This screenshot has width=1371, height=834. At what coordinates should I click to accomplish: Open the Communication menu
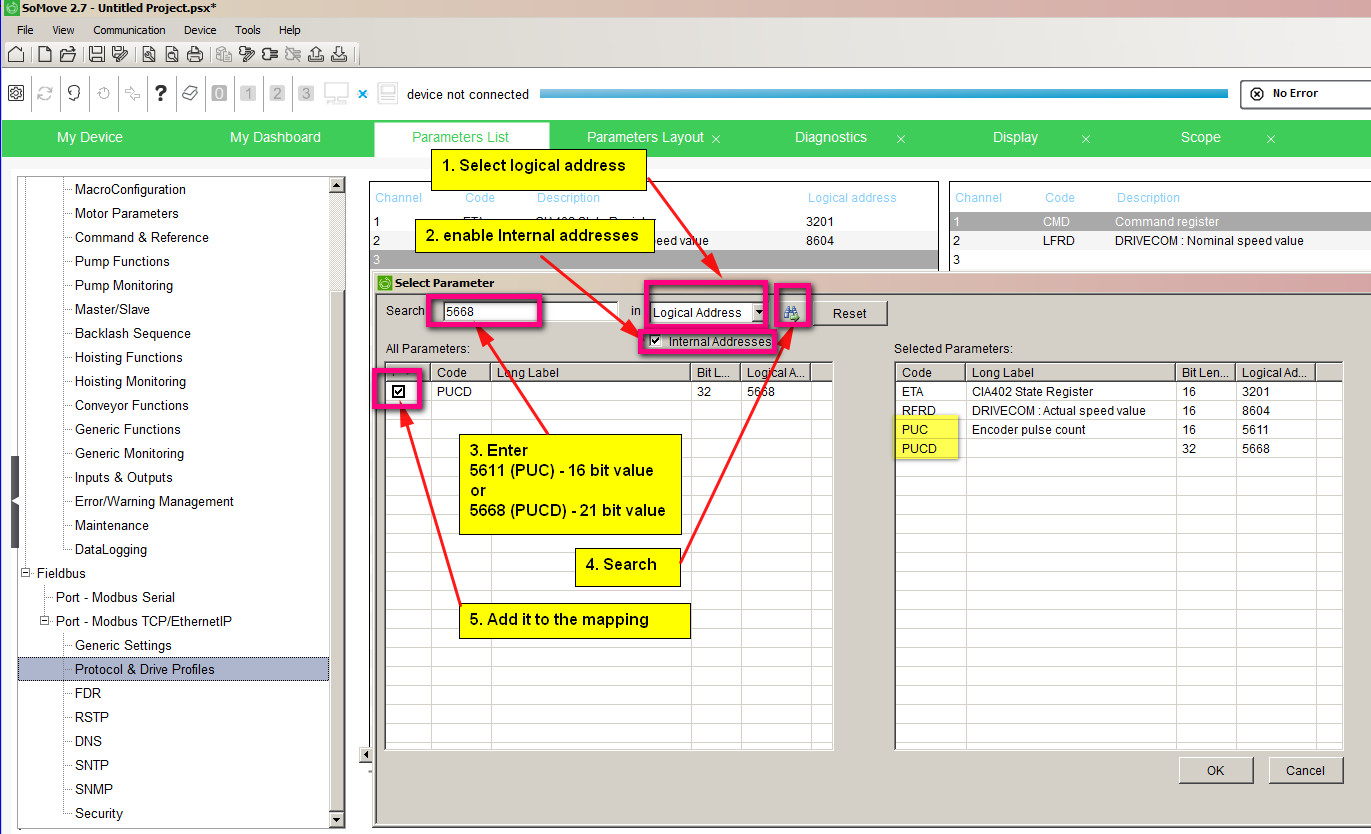click(129, 30)
